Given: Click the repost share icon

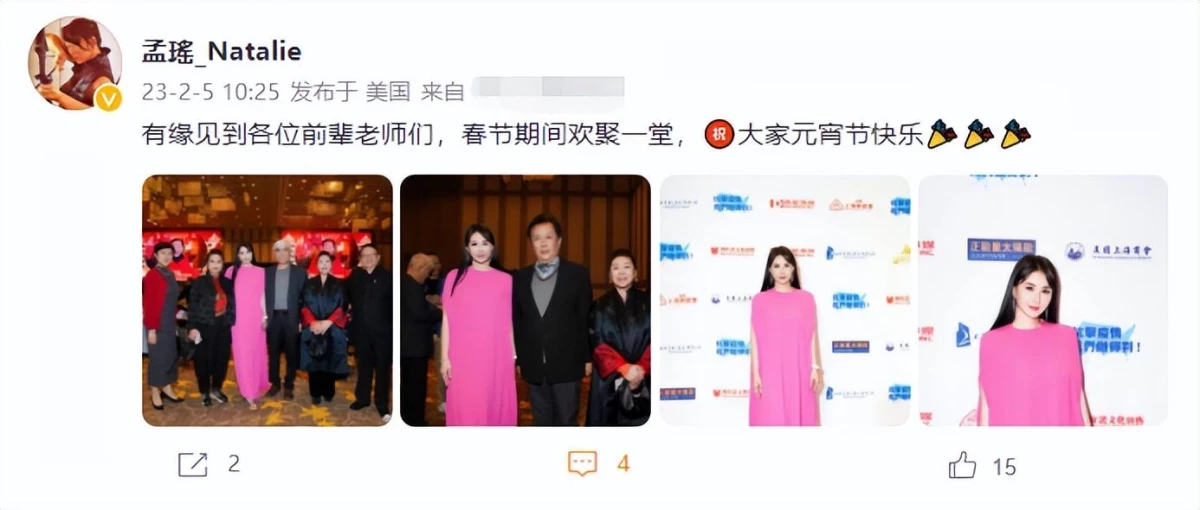Looking at the screenshot, I should click(x=192, y=465).
